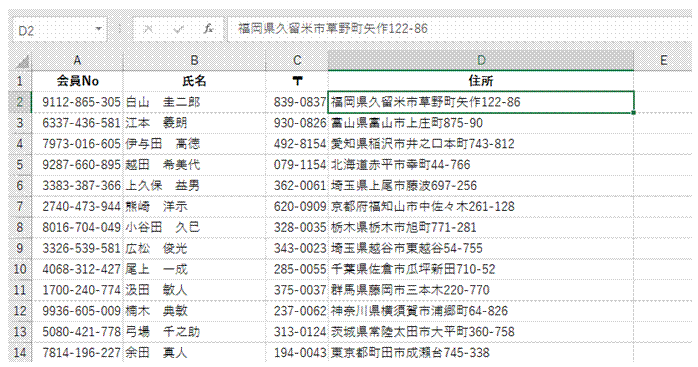Click the Insert Function fx icon
The image size is (698, 367).
208,29
